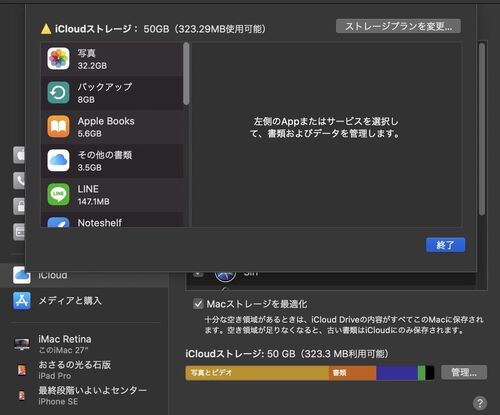Select the Apple Books 5.6GB row
500x415 pixels.
click(x=112, y=127)
